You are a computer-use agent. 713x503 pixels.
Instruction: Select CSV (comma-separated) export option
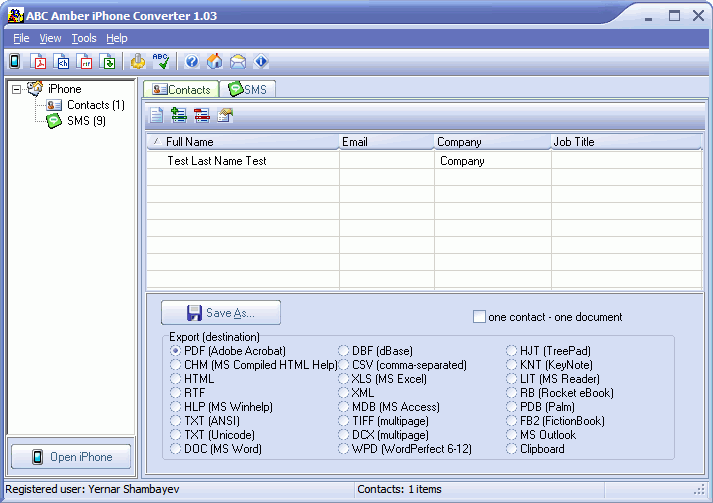(x=344, y=365)
